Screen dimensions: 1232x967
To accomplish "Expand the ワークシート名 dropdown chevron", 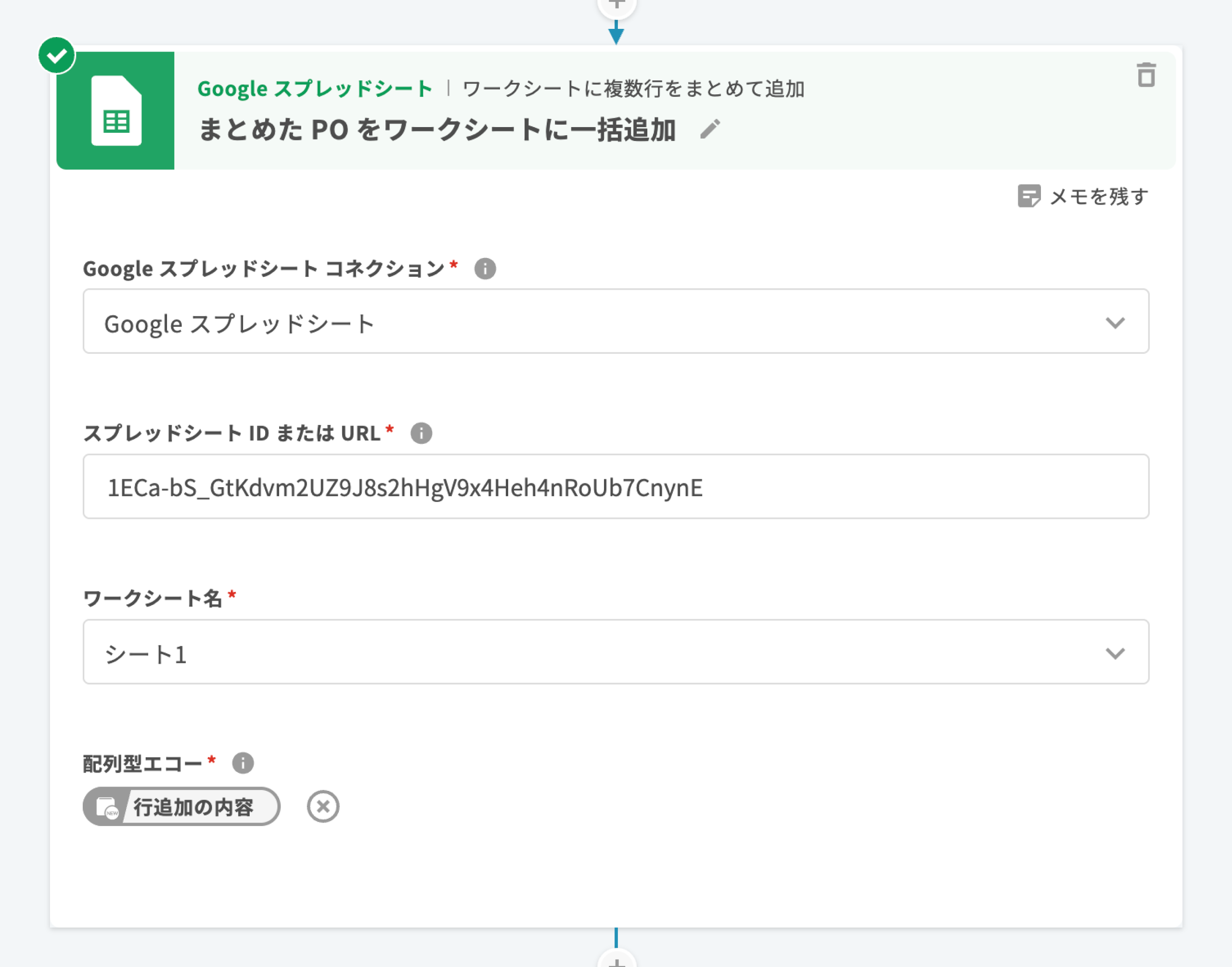I will tap(1114, 653).
